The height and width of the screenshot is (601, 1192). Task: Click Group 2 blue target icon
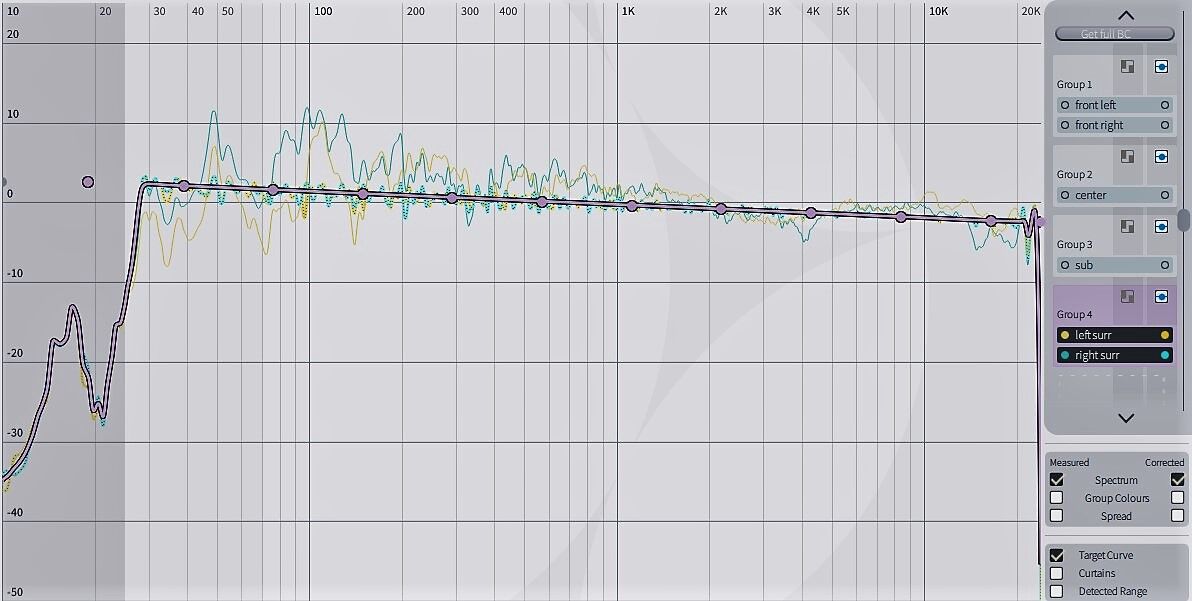click(x=1162, y=157)
